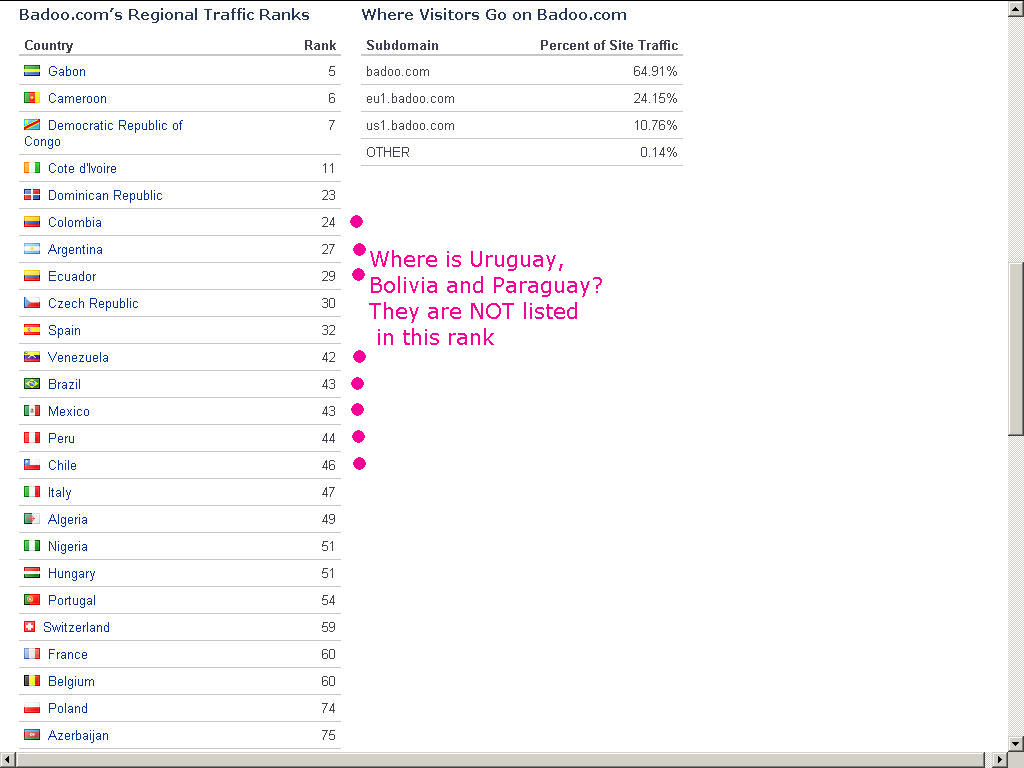This screenshot has height=768, width=1024.
Task: Click the Peru flag icon
Action: click(32, 438)
